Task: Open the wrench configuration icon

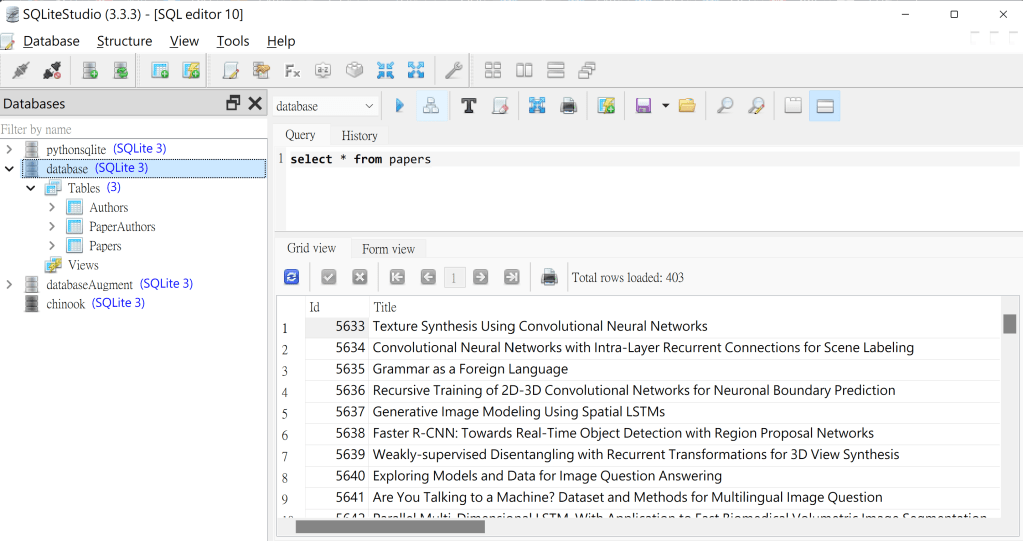Action: pos(453,70)
